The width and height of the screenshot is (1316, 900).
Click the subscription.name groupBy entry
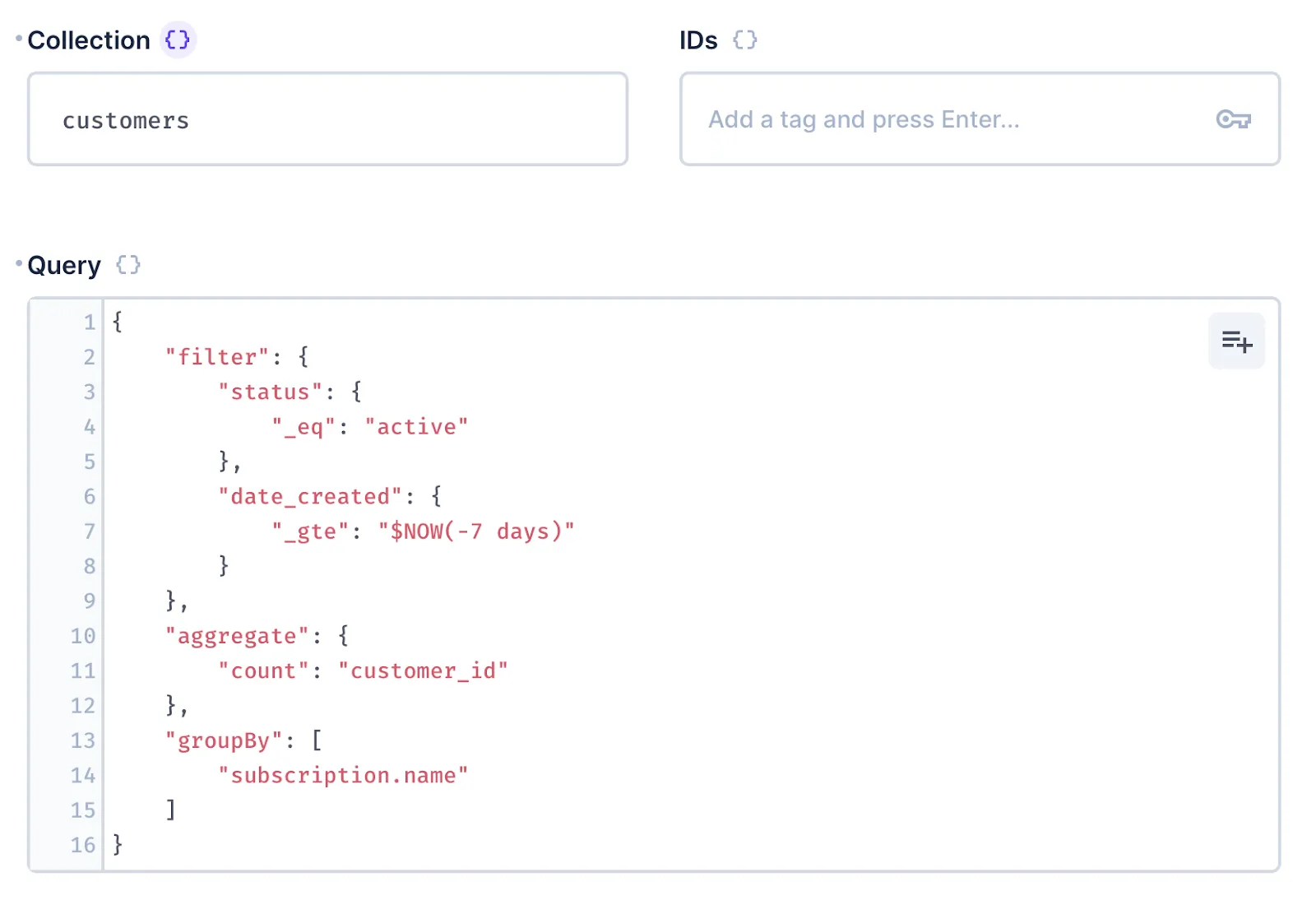coord(343,774)
